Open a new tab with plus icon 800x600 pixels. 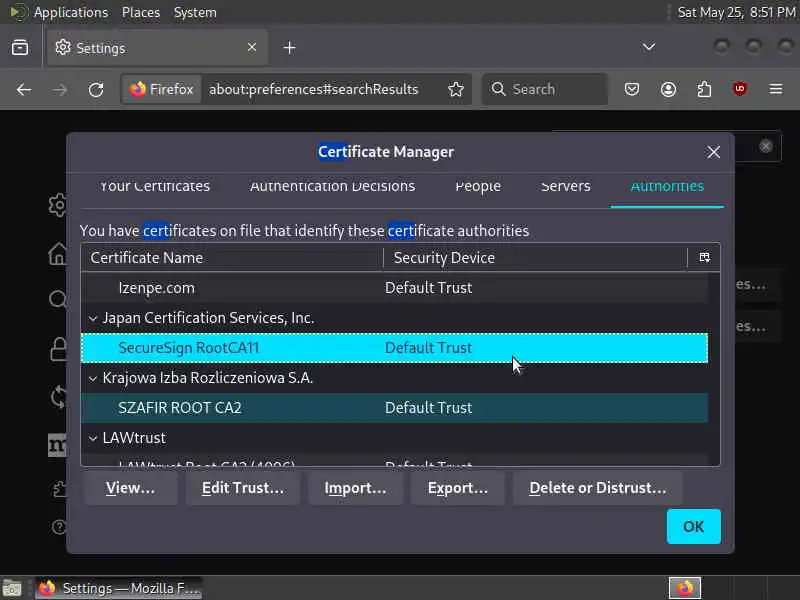point(289,48)
